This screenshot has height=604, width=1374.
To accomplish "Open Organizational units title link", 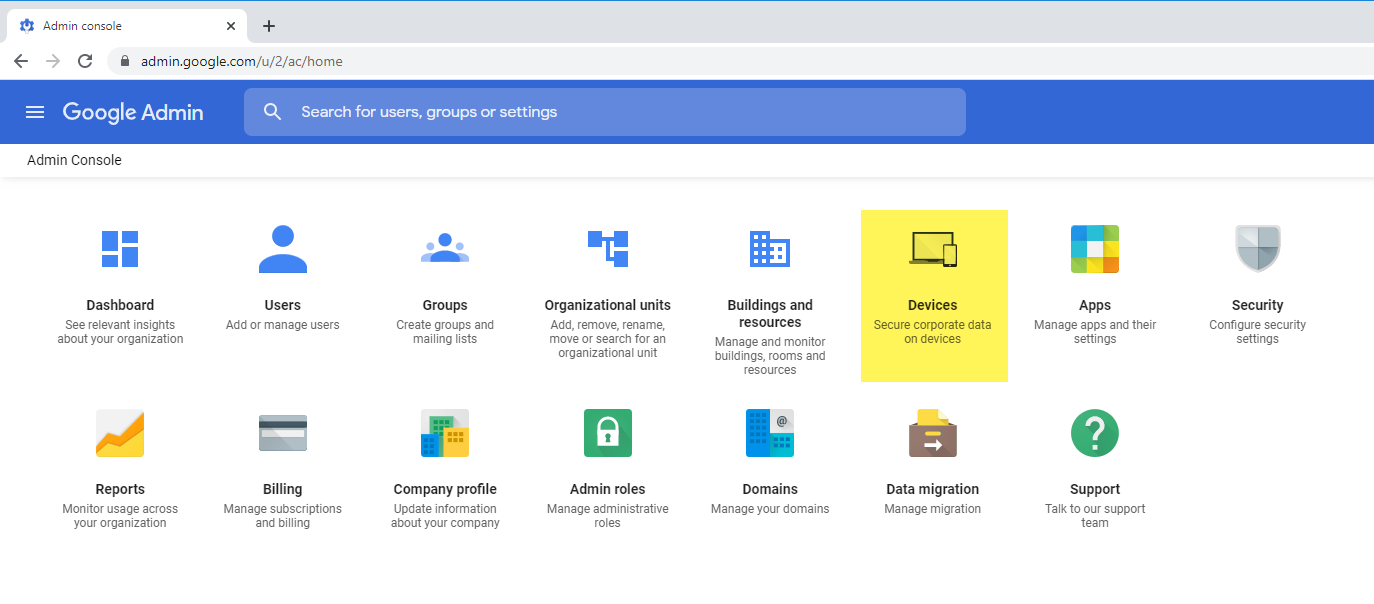I will [x=608, y=305].
